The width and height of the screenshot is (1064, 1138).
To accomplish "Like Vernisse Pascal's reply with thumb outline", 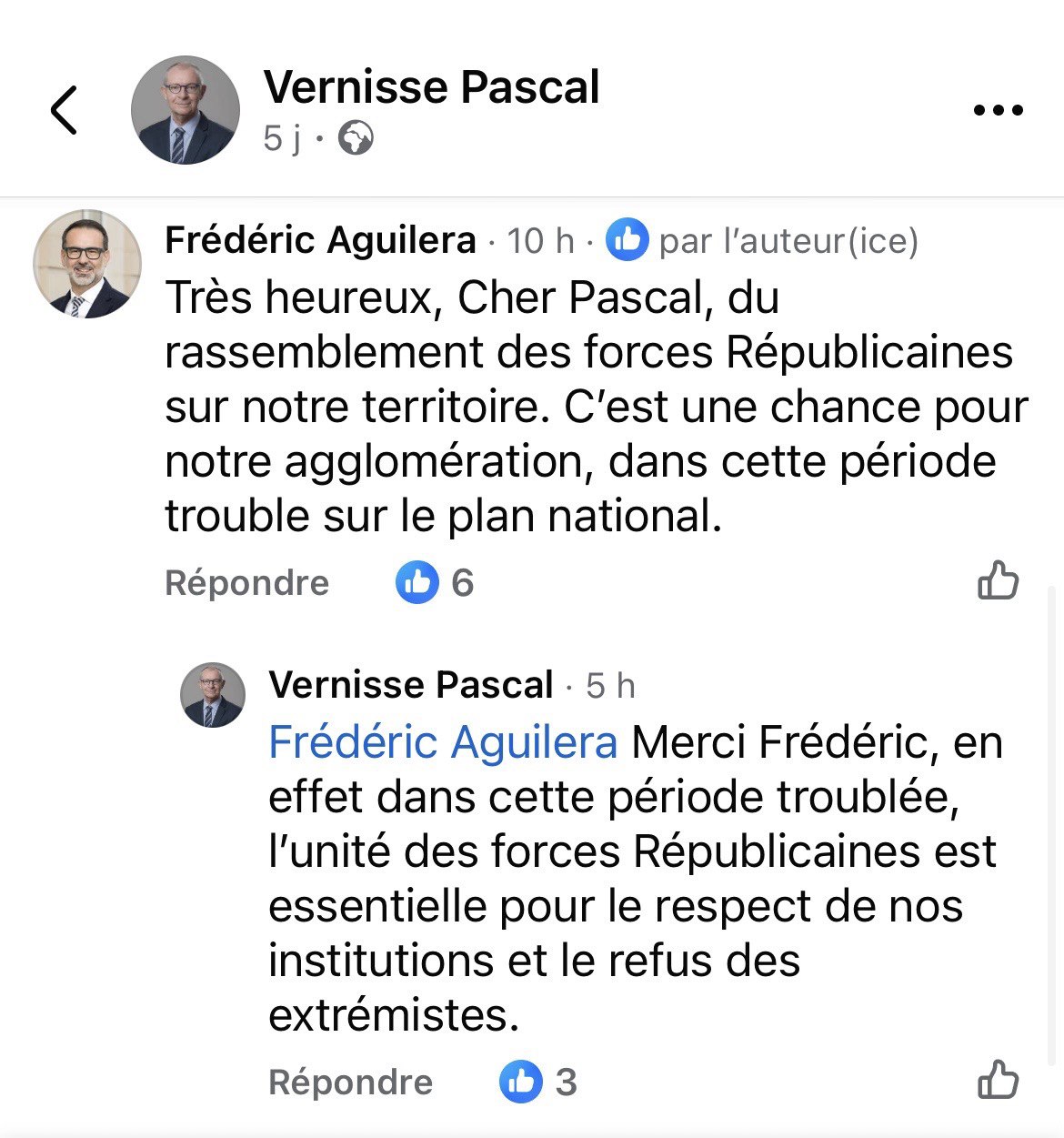I will (998, 1080).
